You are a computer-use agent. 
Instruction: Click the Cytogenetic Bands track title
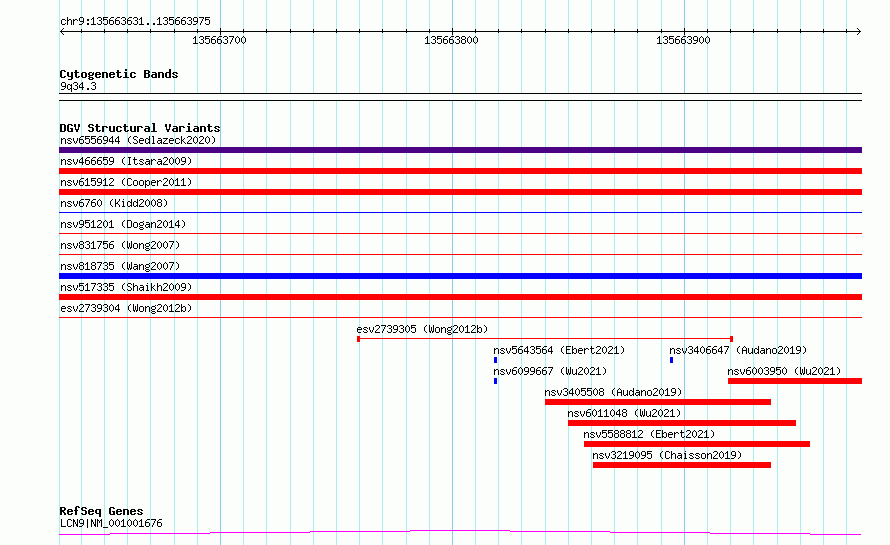point(119,74)
